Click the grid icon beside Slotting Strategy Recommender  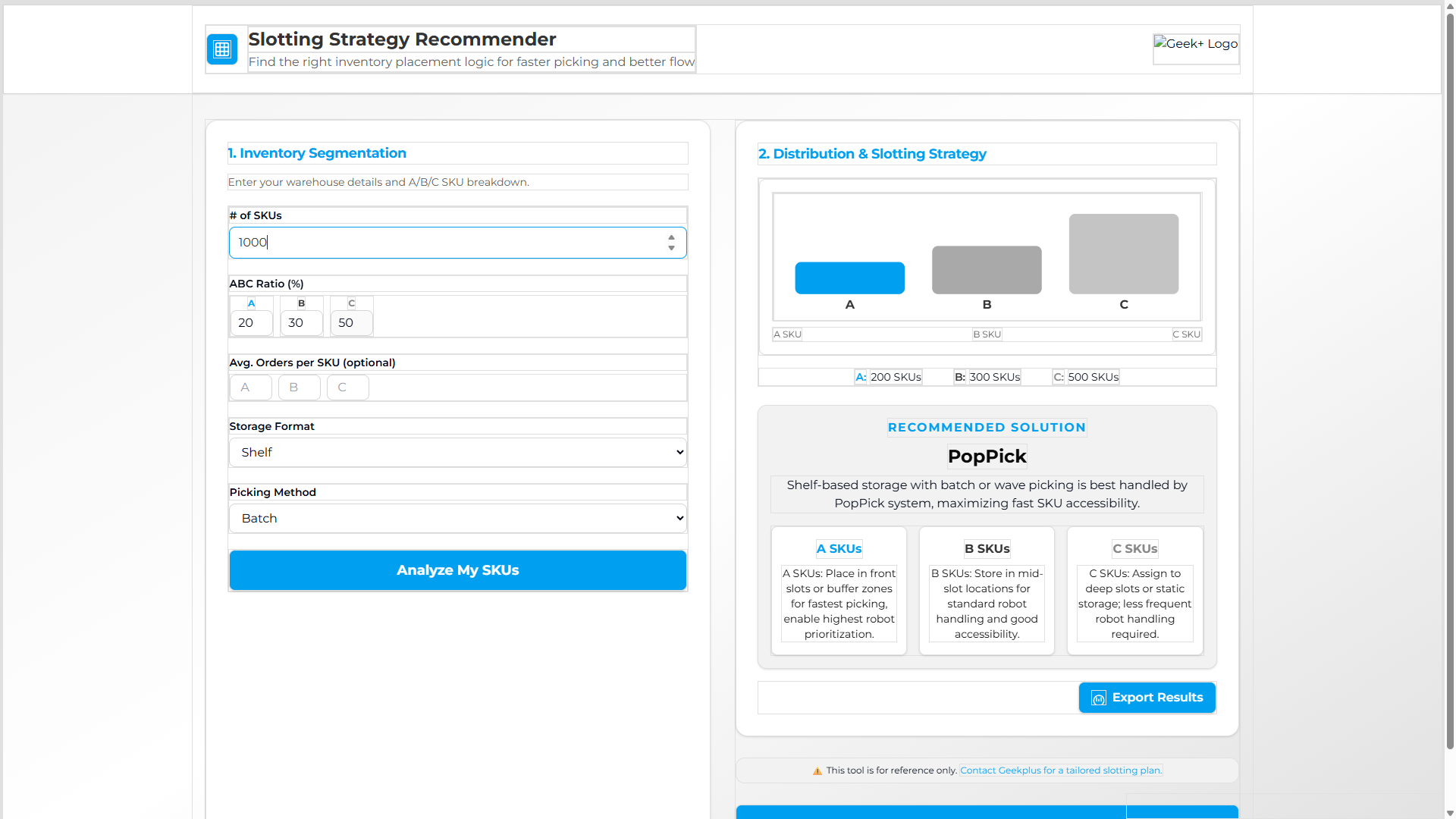(222, 49)
